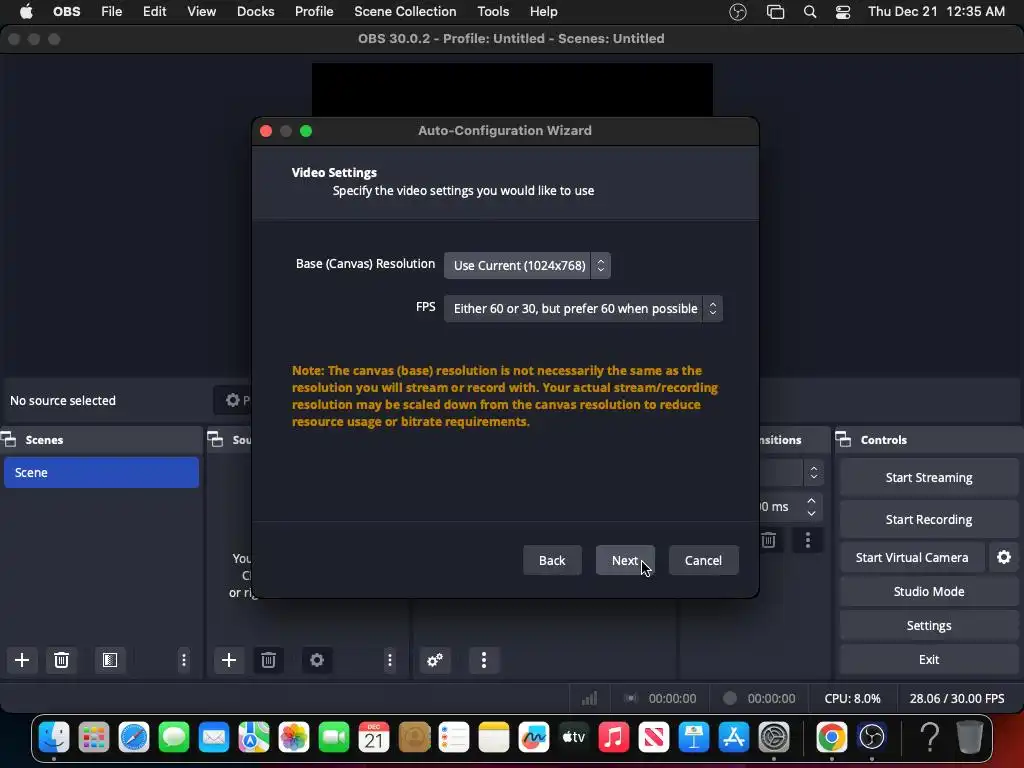Click Start Virtual Camera
Image resolution: width=1024 pixels, height=768 pixels.
pyautogui.click(x=912, y=557)
